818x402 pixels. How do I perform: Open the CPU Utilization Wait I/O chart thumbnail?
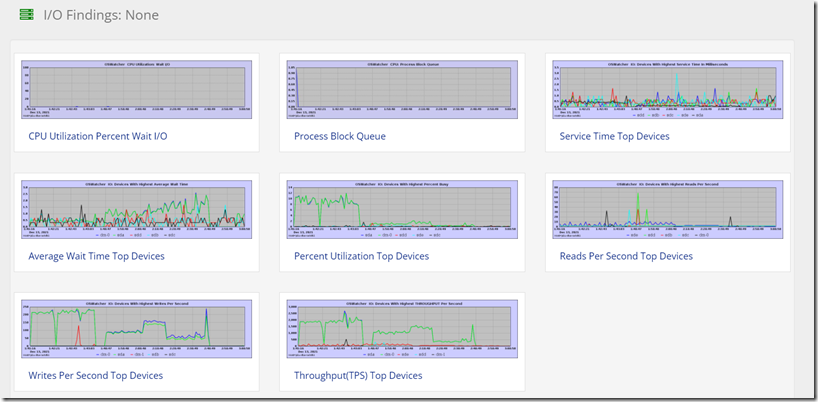[x=137, y=90]
